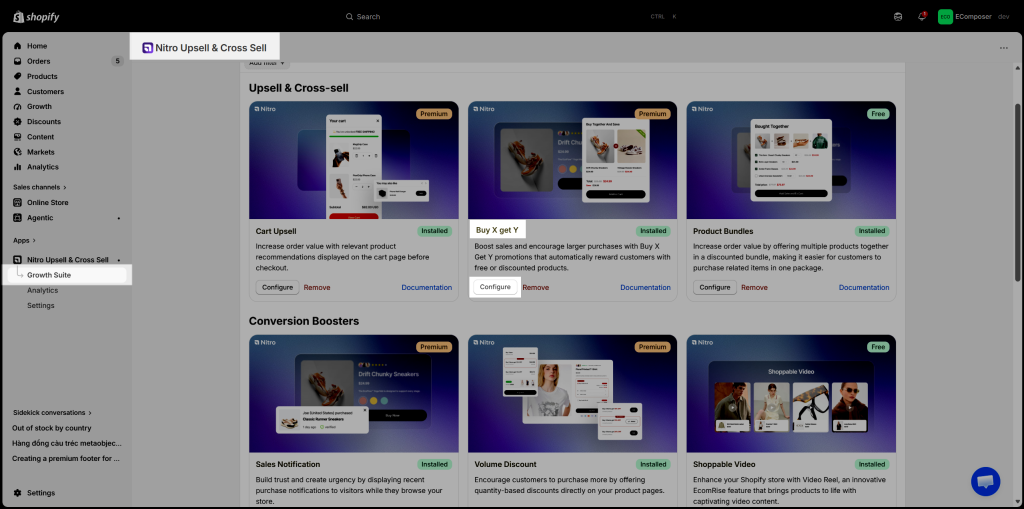Click the Shoppable Video title
Image resolution: width=1024 pixels, height=509 pixels.
click(x=724, y=464)
